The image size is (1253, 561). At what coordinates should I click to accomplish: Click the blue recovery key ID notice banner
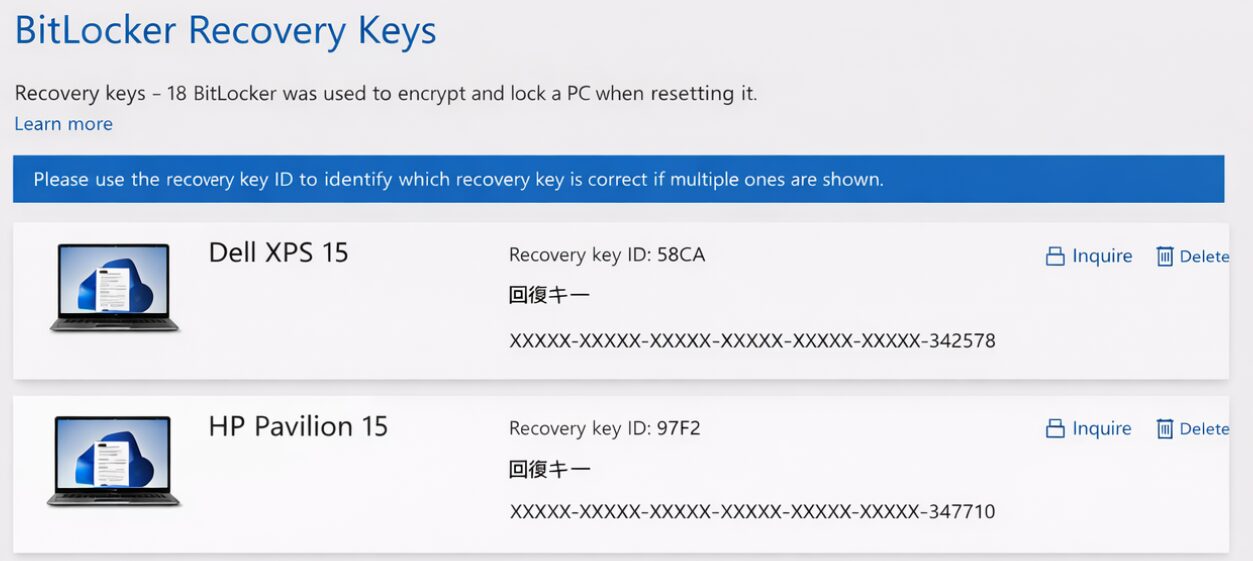click(618, 180)
